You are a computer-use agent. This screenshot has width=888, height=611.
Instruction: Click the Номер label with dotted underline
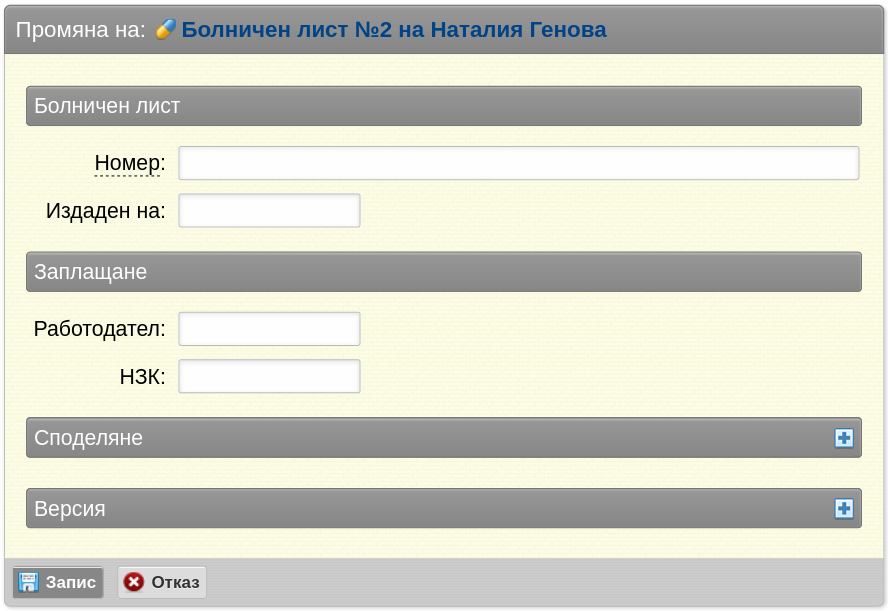coord(130,163)
